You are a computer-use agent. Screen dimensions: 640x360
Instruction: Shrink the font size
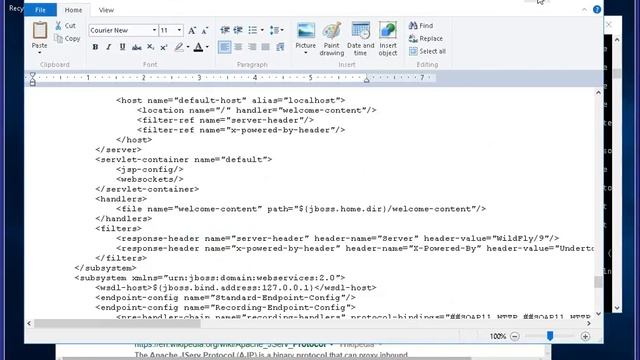(x=205, y=30)
